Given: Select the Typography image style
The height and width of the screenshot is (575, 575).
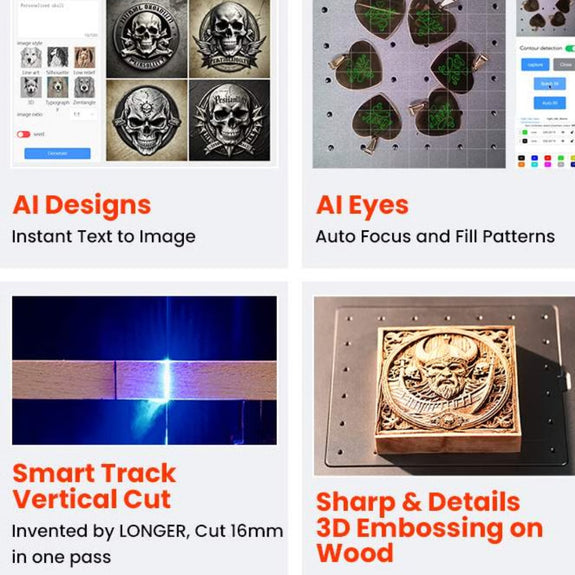Looking at the screenshot, I should tap(58, 87).
